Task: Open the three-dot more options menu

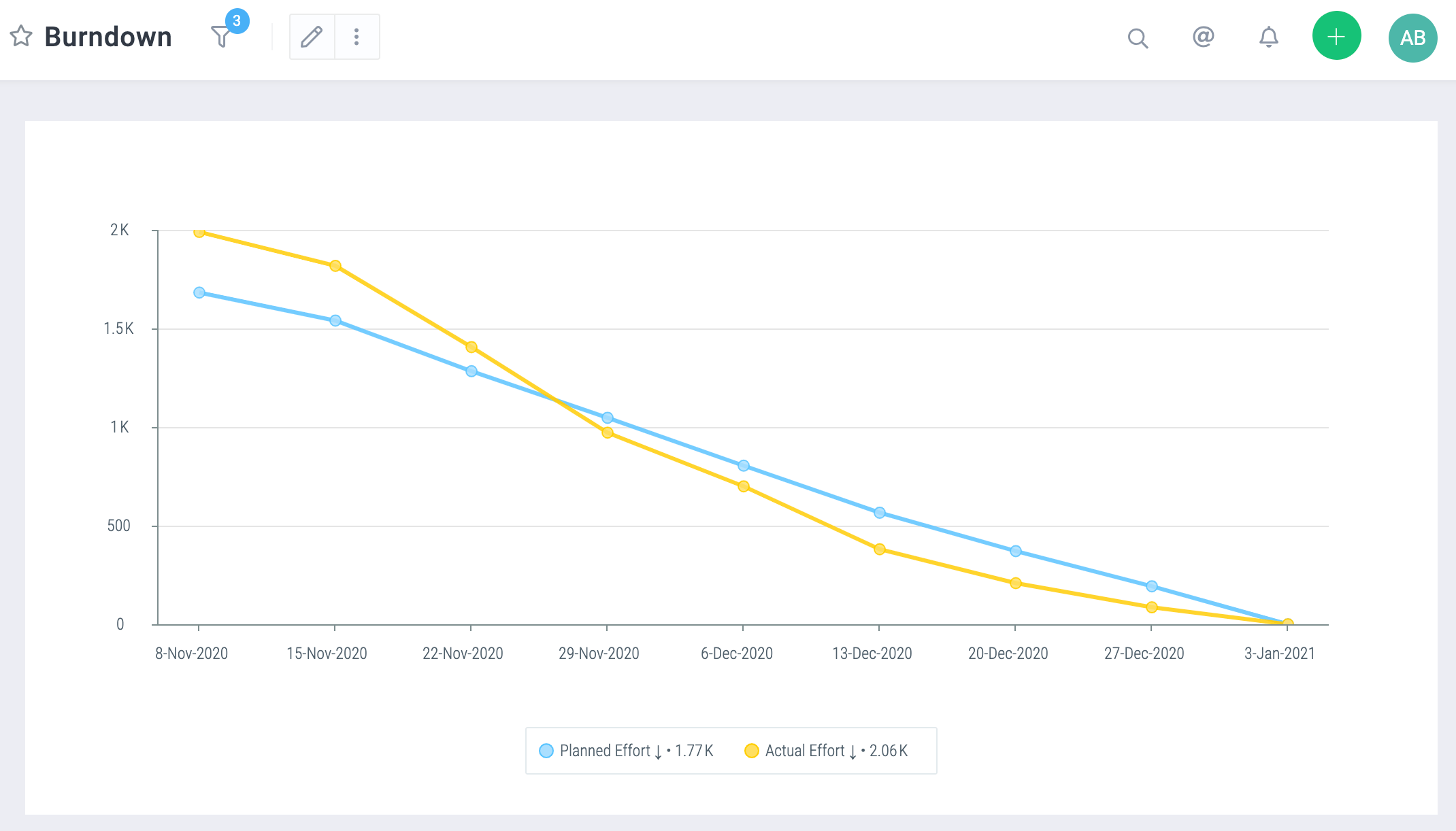Action: (357, 37)
